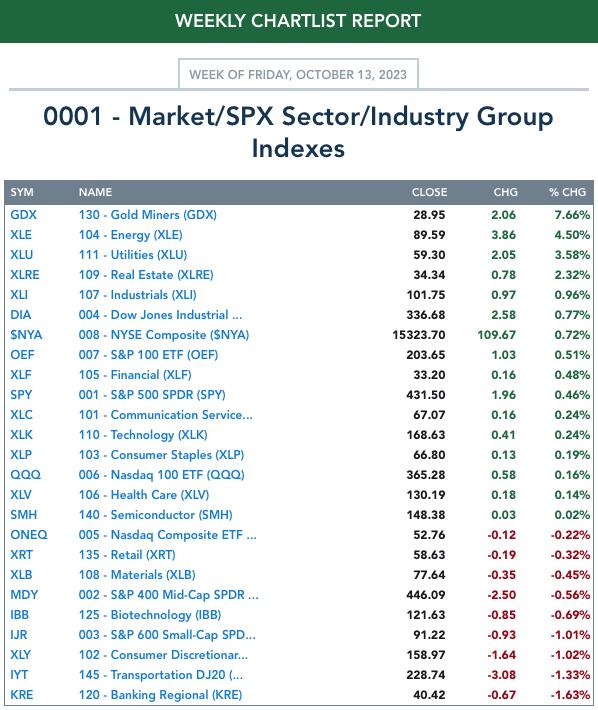The height and width of the screenshot is (710, 598).
Task: Open the 140 - Semiconductor (SMH) link
Action: click(x=155, y=515)
